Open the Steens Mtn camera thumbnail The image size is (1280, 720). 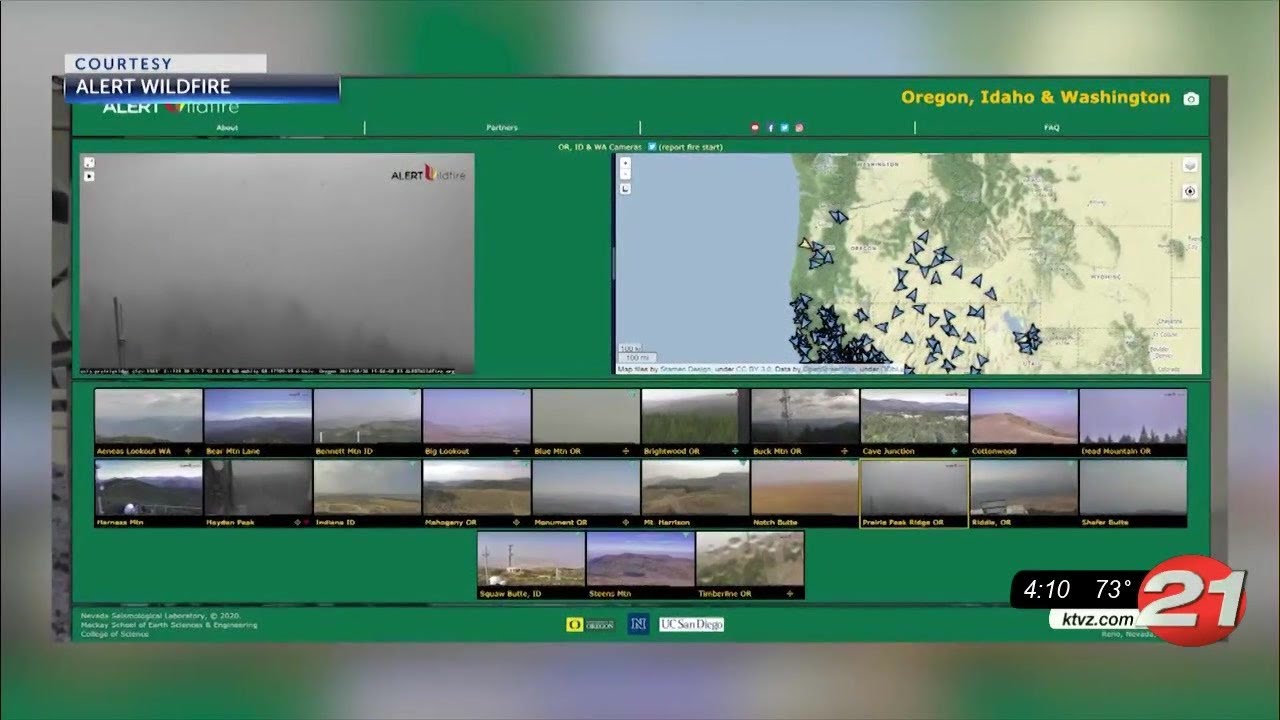pyautogui.click(x=640, y=565)
